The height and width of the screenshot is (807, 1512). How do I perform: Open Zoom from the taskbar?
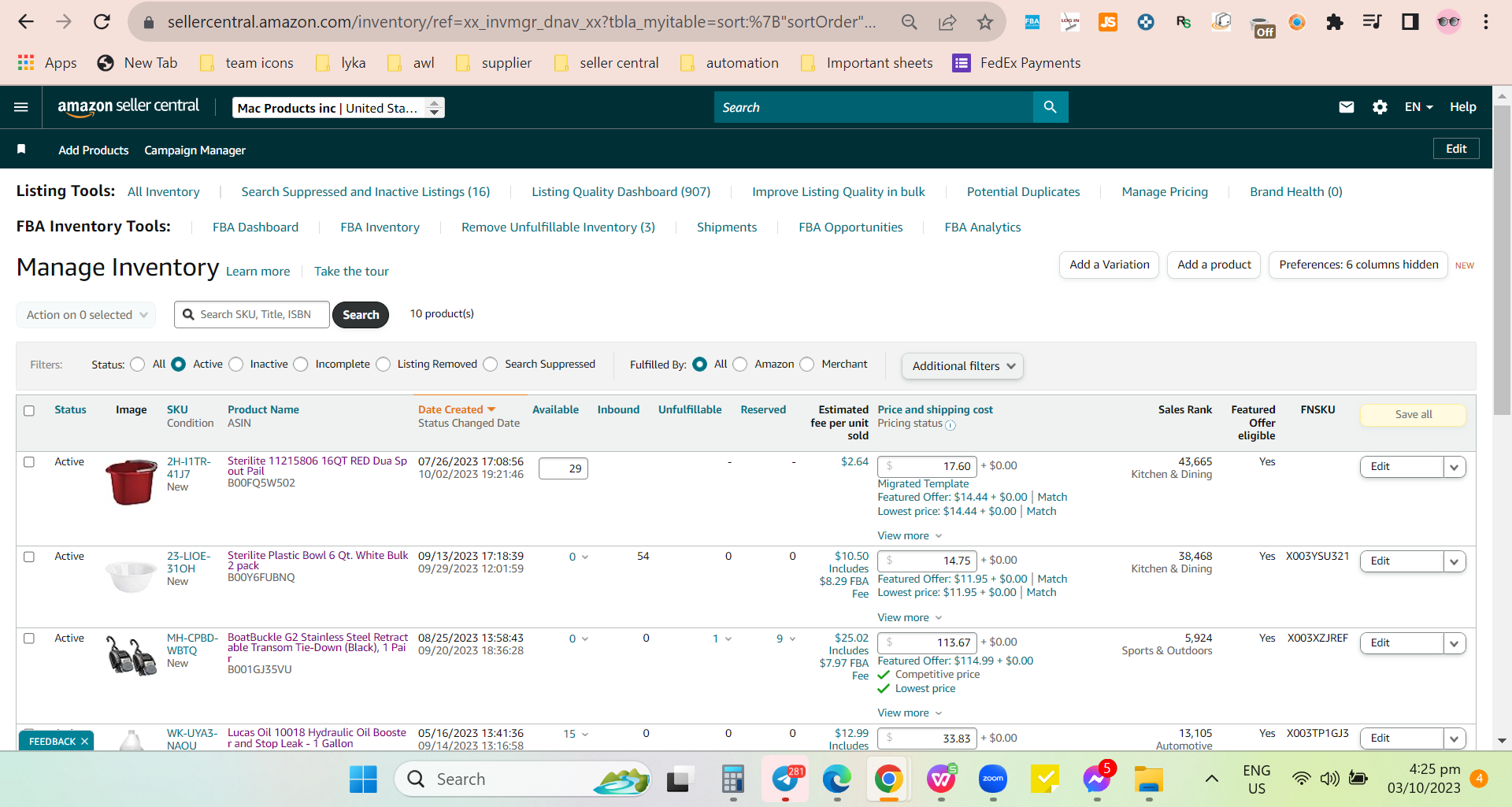[x=993, y=779]
